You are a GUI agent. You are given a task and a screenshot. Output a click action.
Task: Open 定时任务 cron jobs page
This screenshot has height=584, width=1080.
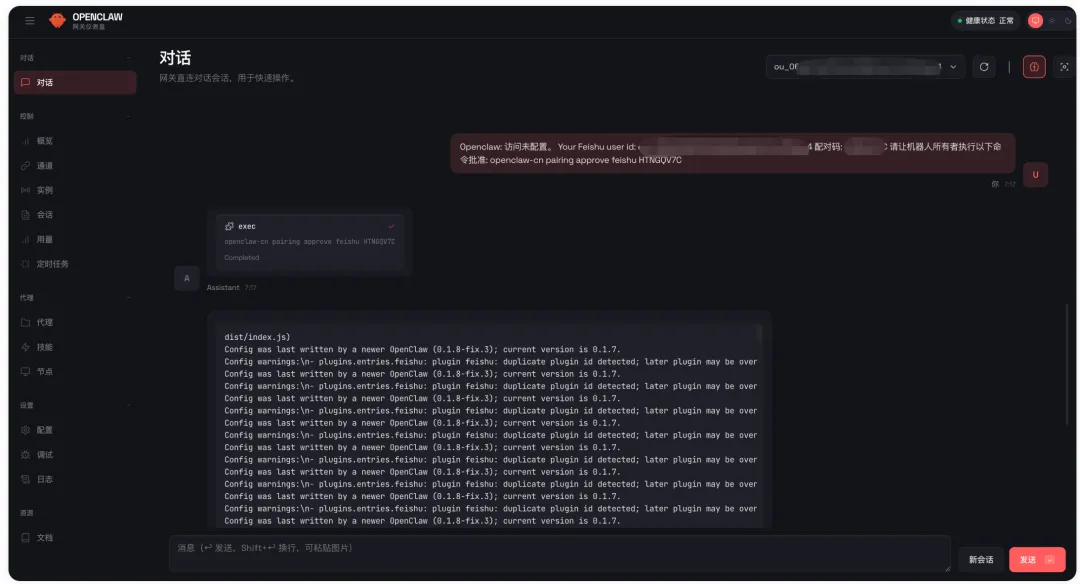75,264
